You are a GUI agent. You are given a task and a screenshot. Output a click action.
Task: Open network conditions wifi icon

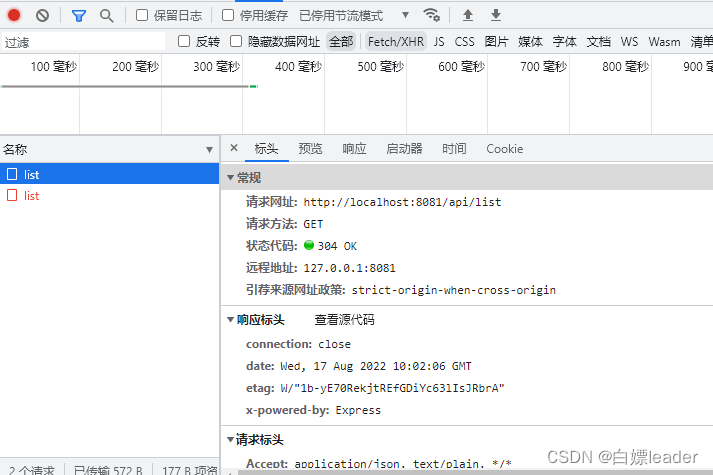(431, 15)
